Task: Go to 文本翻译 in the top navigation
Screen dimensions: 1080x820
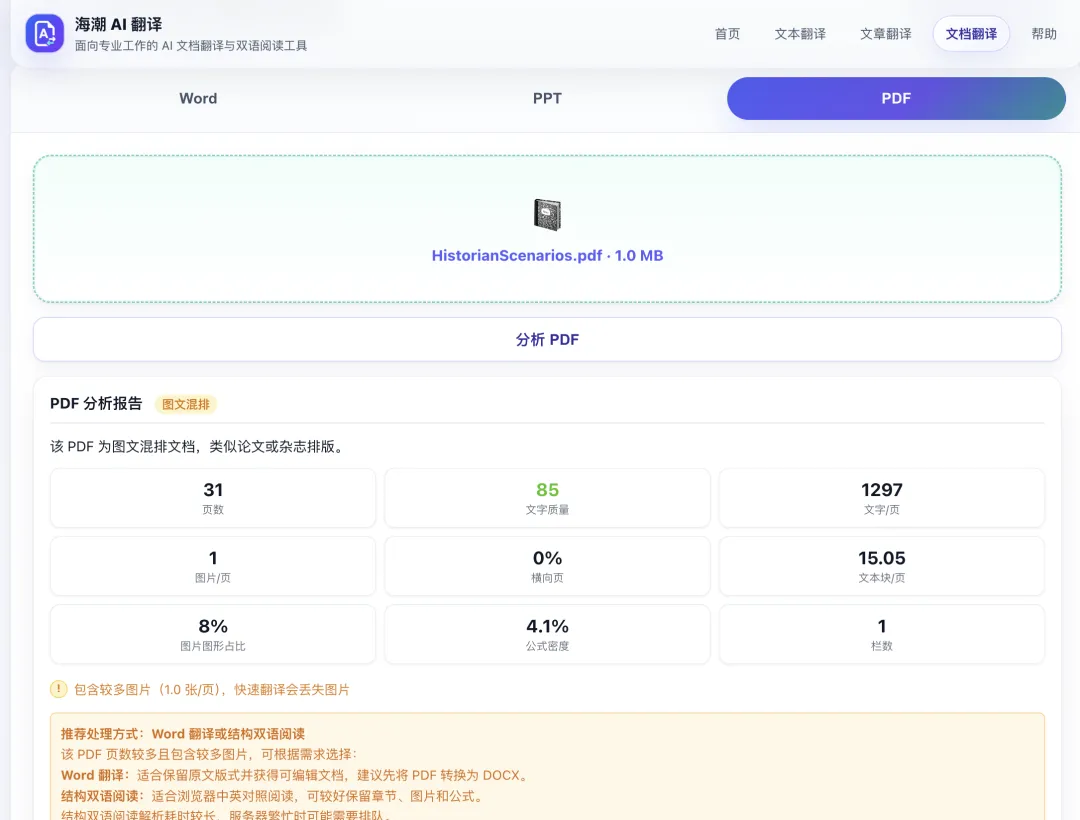Action: (x=800, y=34)
